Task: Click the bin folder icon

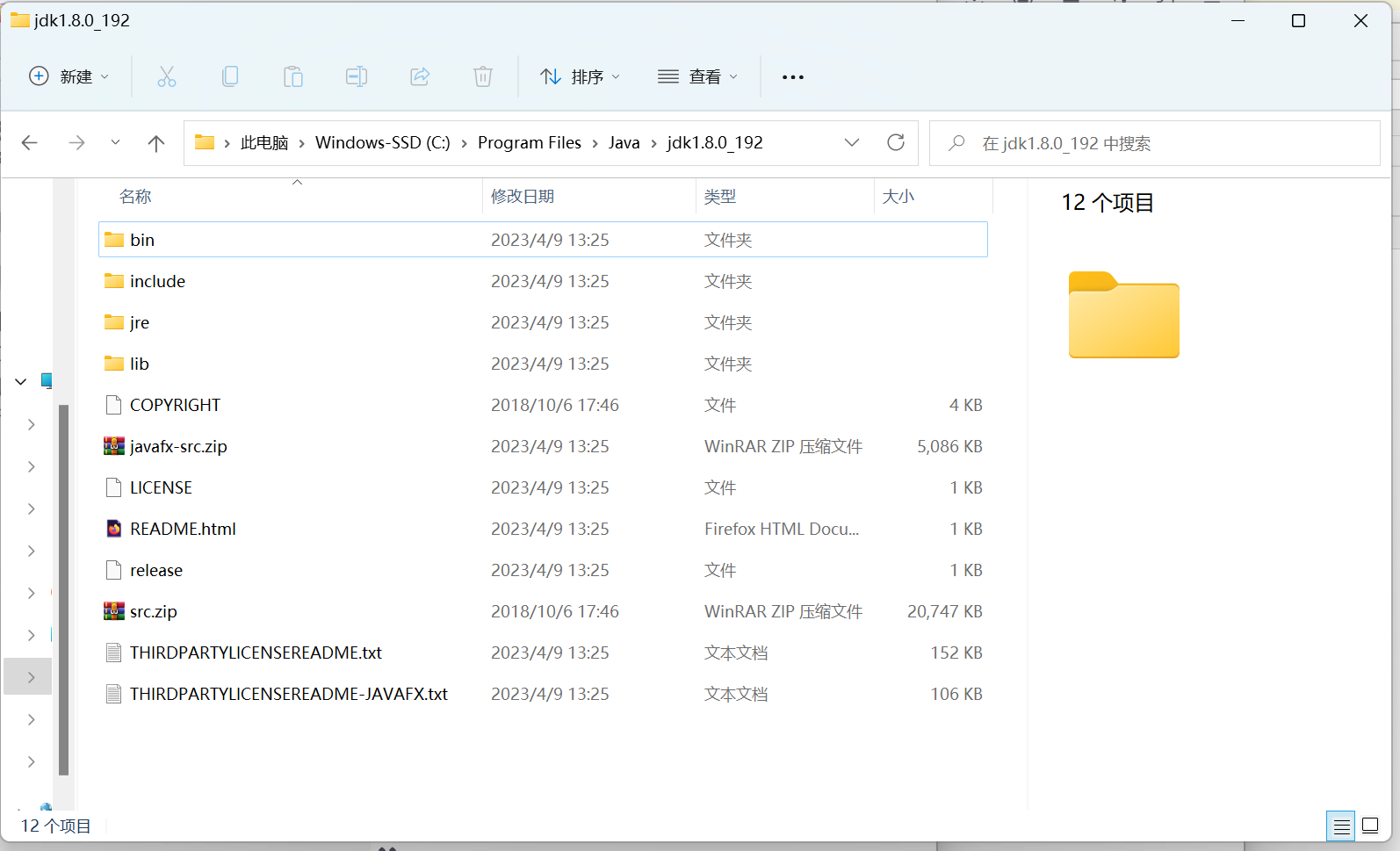Action: click(x=114, y=240)
